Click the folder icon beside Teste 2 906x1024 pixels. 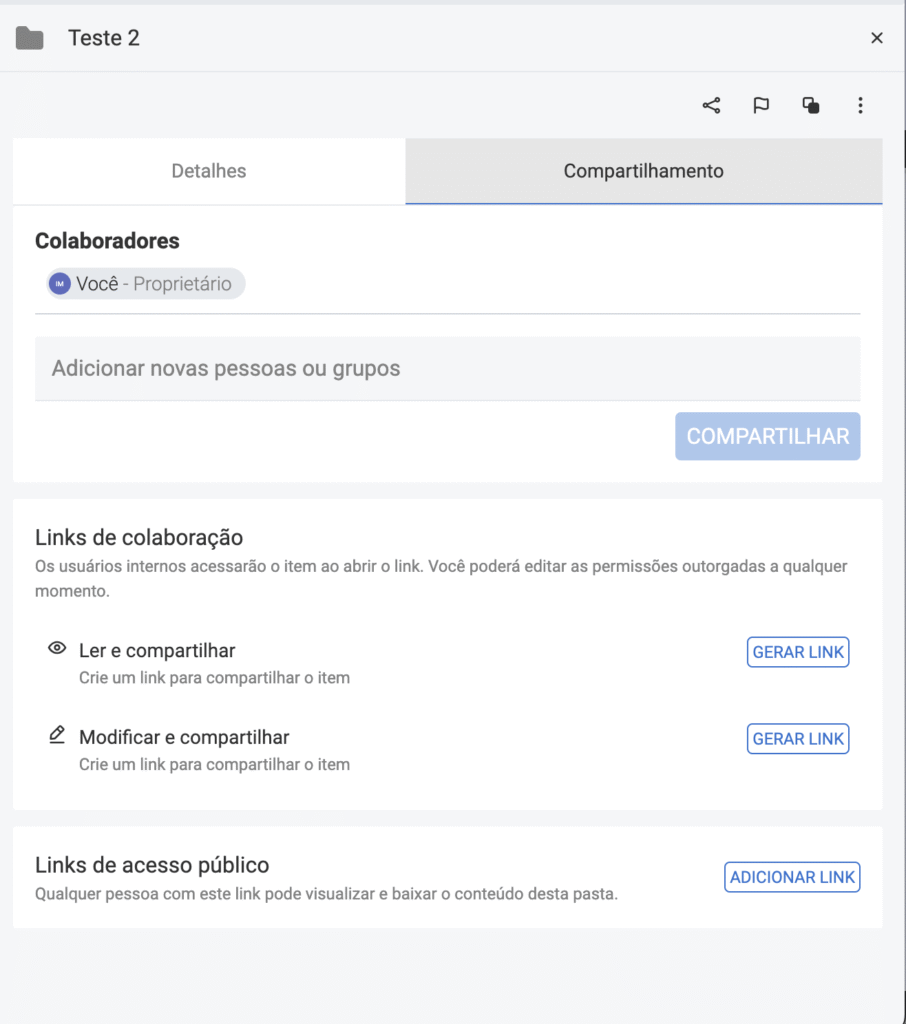click(30, 39)
